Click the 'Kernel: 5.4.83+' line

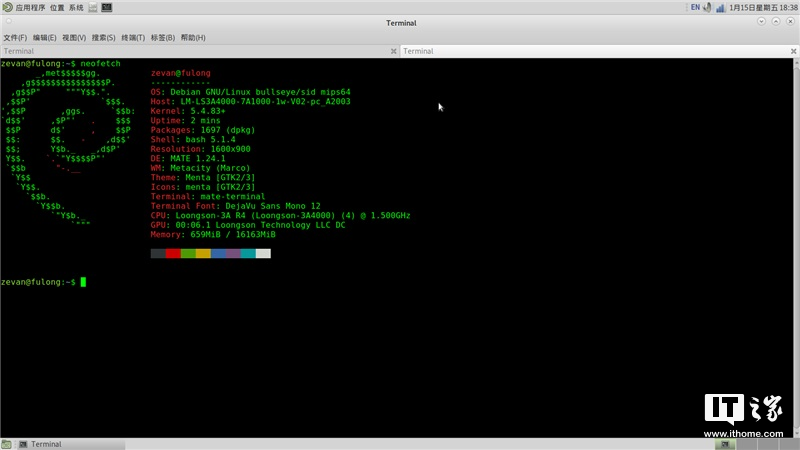pyautogui.click(x=188, y=111)
